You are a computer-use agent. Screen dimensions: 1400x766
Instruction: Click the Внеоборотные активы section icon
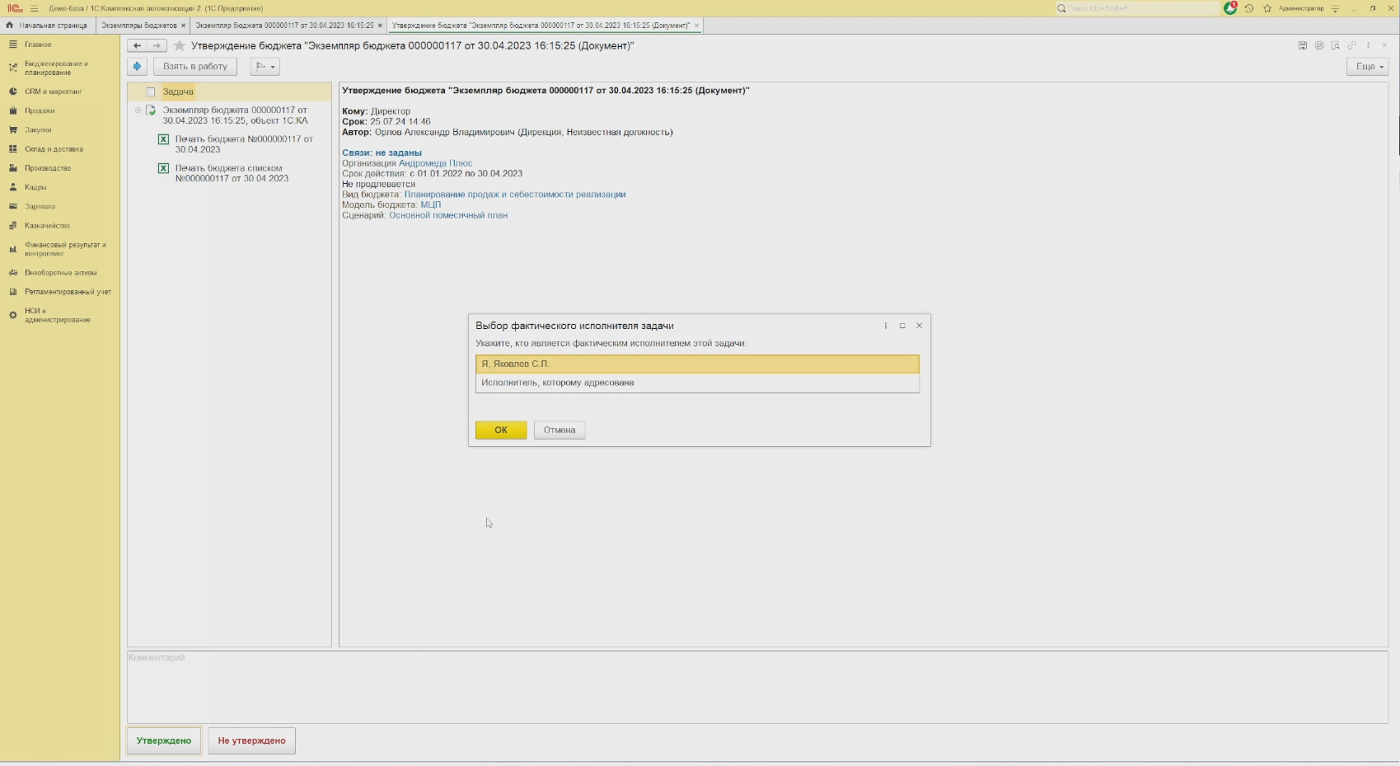(x=13, y=272)
